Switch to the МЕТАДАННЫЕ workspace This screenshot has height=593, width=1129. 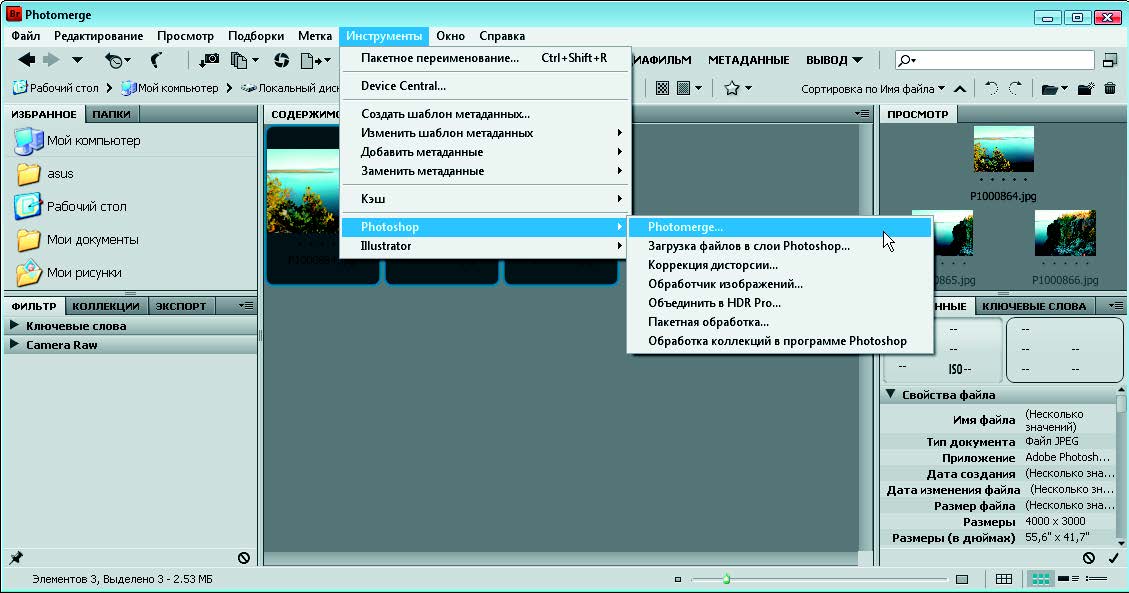pyautogui.click(x=749, y=60)
